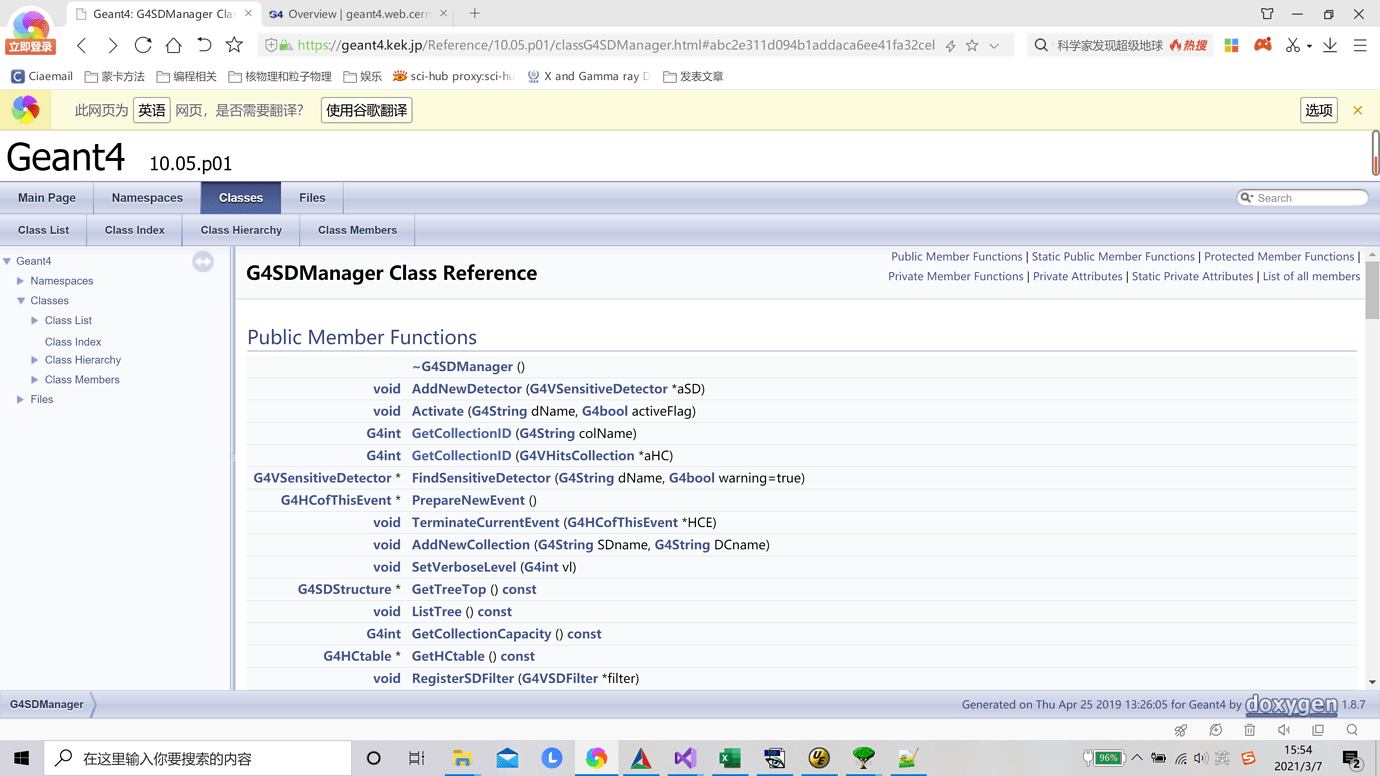Click the scissors screenshot tool icon
This screenshot has width=1380, height=776.
(x=1293, y=45)
